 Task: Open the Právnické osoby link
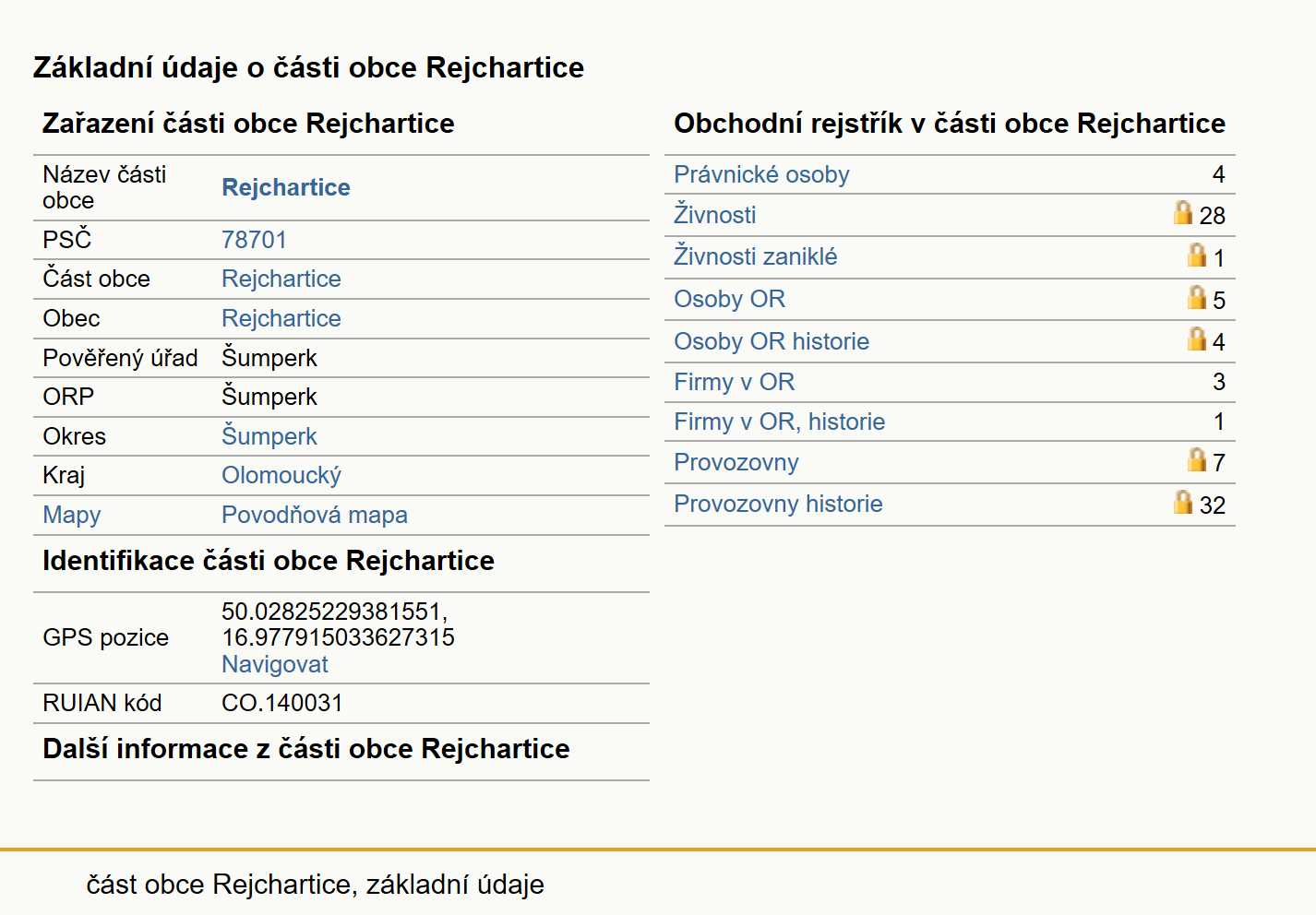(x=761, y=174)
